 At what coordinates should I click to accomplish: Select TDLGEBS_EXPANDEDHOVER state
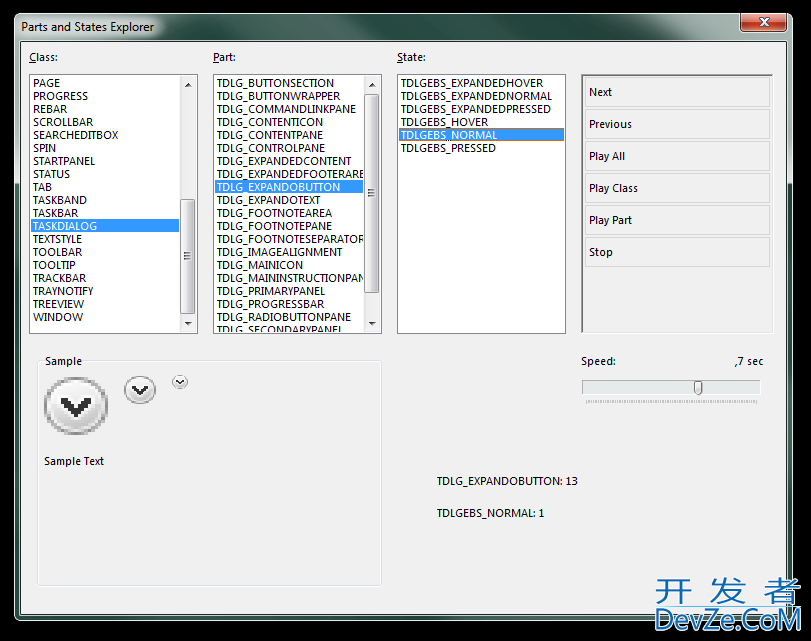pyautogui.click(x=482, y=83)
